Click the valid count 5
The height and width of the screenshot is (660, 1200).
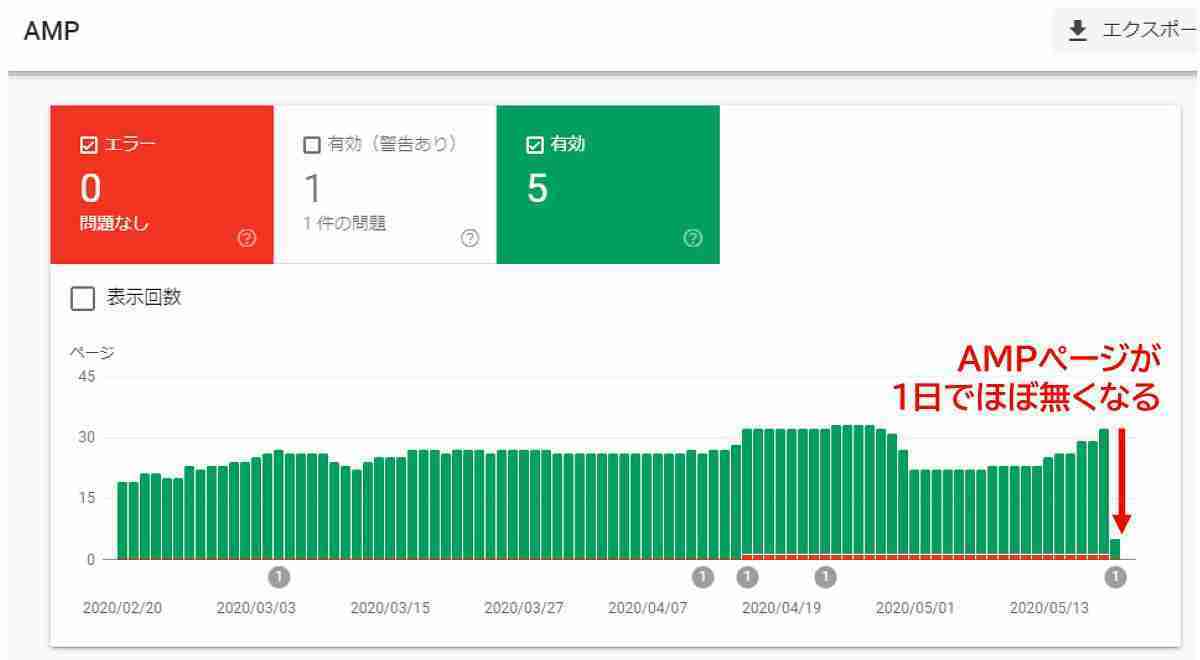tap(536, 189)
